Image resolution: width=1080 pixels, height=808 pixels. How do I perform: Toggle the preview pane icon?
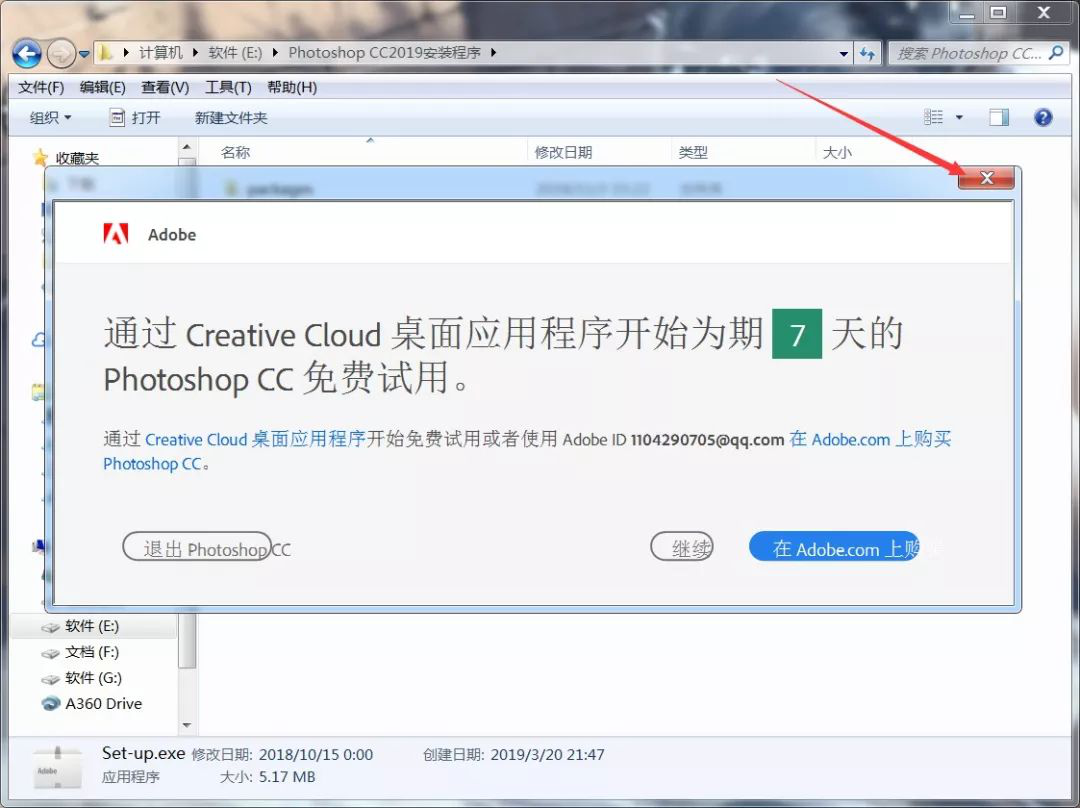(999, 118)
